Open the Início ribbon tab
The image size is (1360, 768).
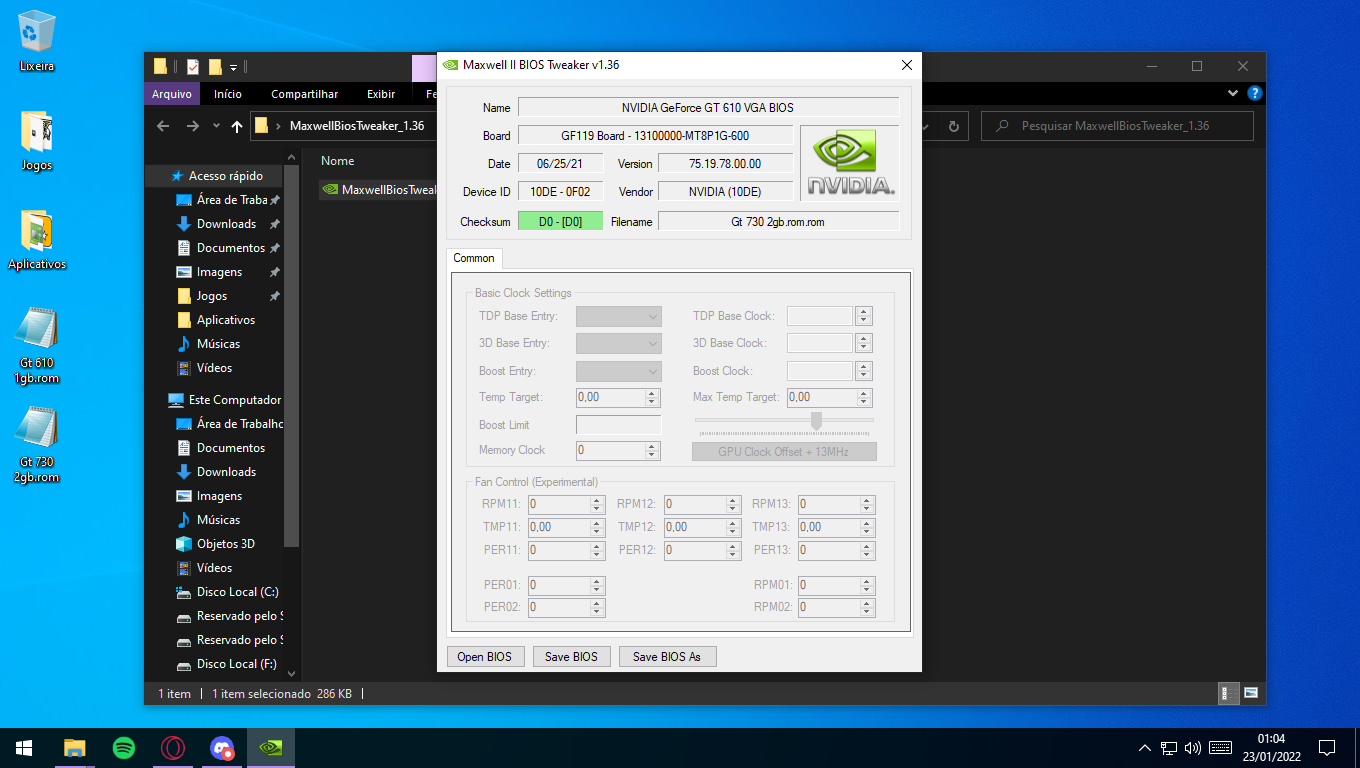coord(228,94)
